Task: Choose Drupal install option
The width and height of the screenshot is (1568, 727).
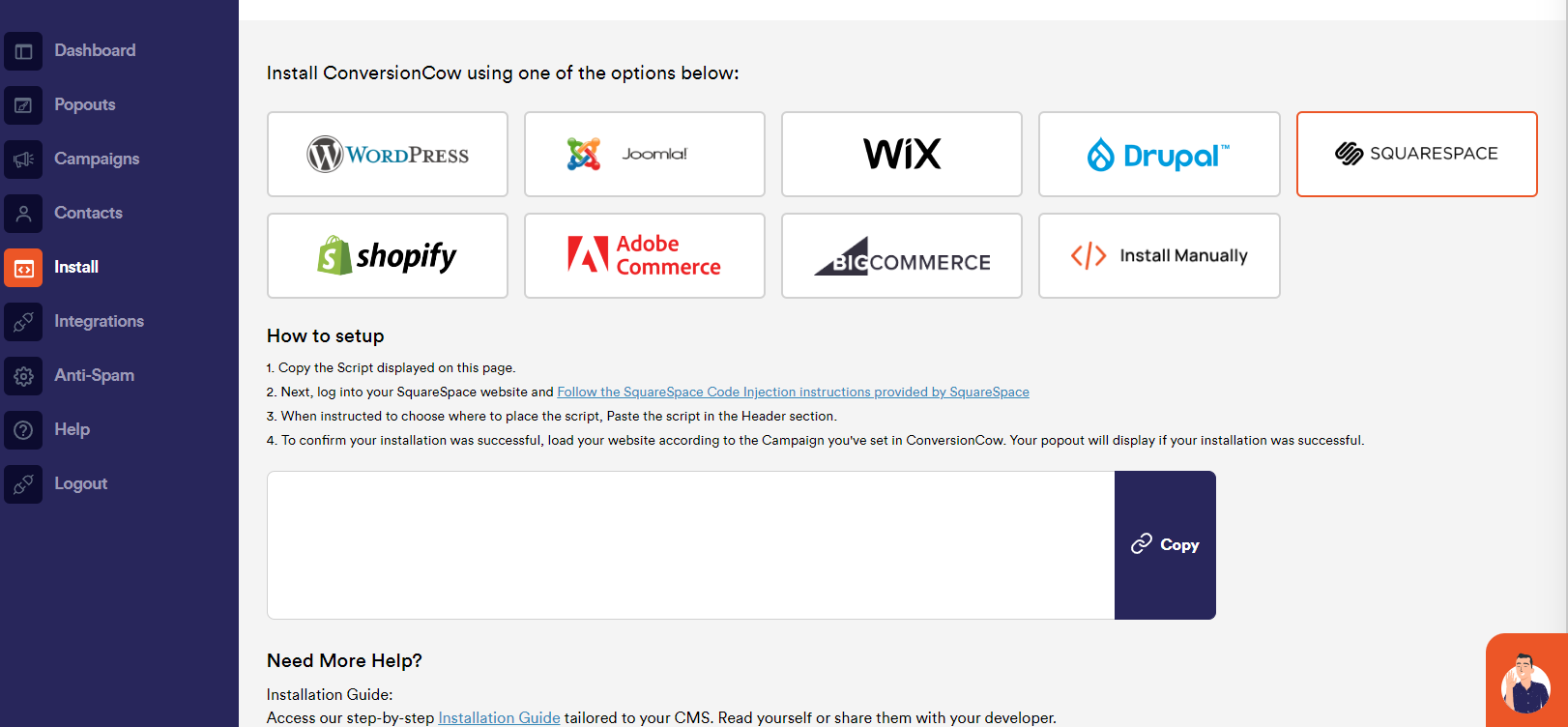Action: (1159, 155)
